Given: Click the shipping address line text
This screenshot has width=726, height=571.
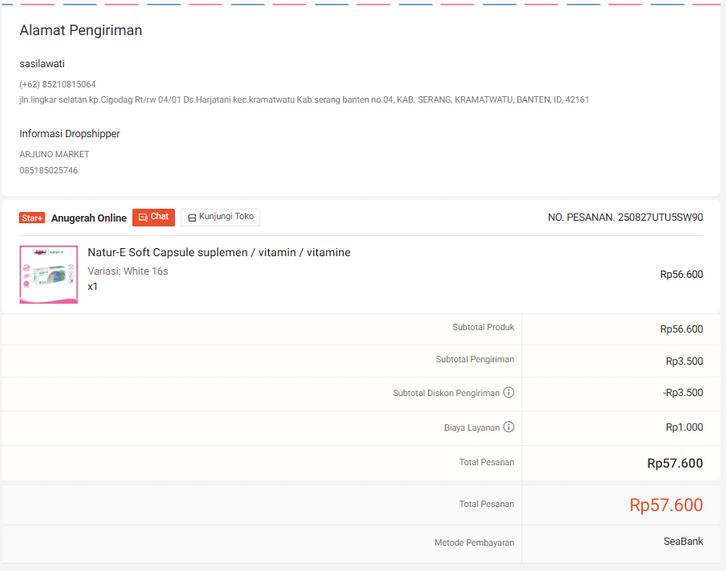Looking at the screenshot, I should [304, 100].
